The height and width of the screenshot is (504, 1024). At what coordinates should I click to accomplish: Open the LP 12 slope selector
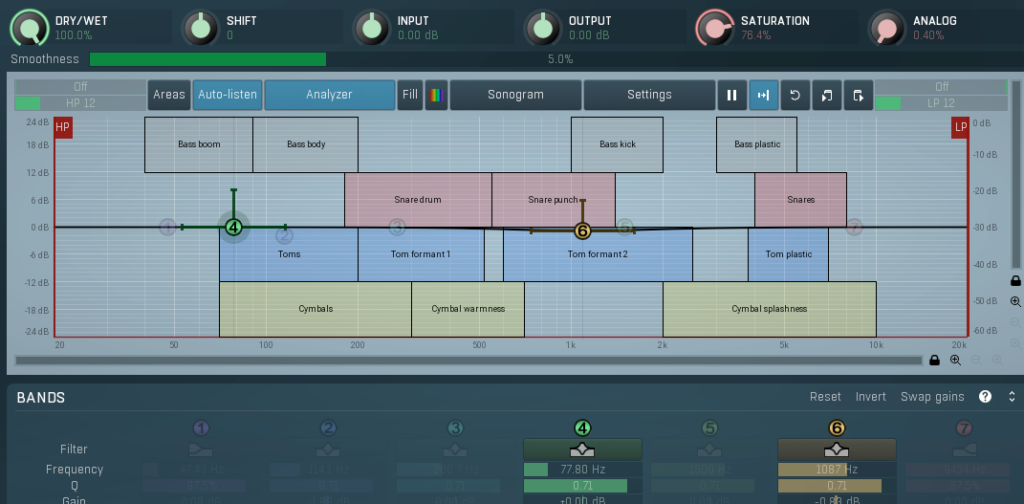941,103
